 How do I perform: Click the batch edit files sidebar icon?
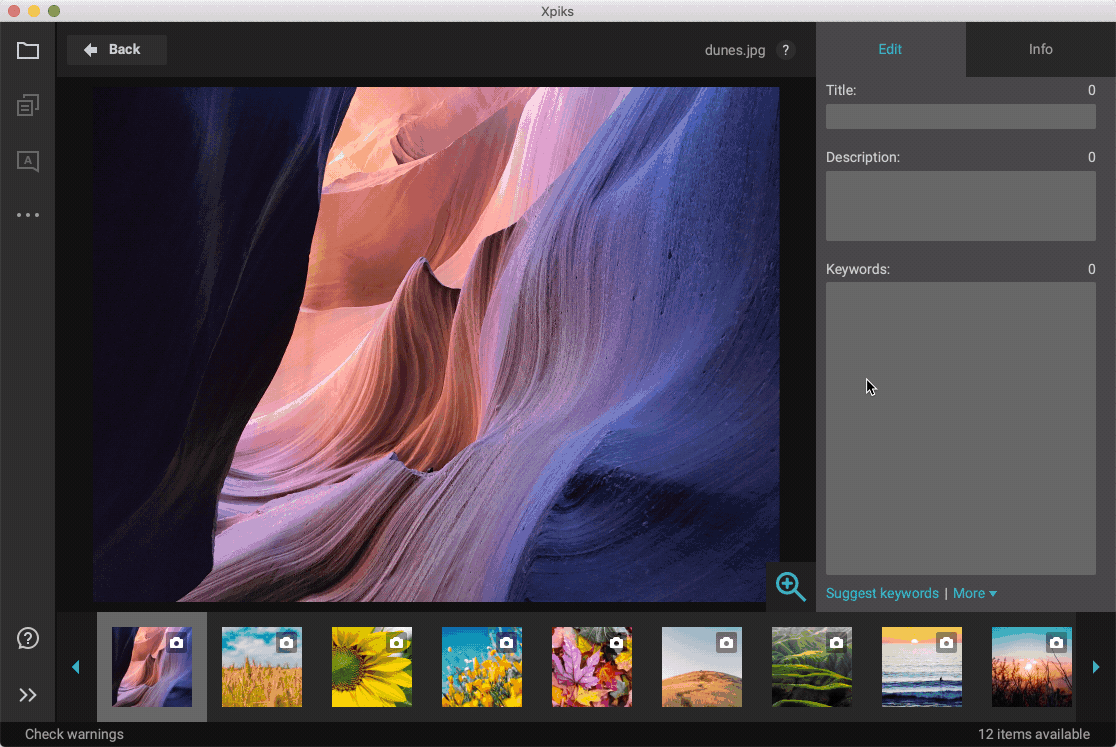(x=28, y=105)
